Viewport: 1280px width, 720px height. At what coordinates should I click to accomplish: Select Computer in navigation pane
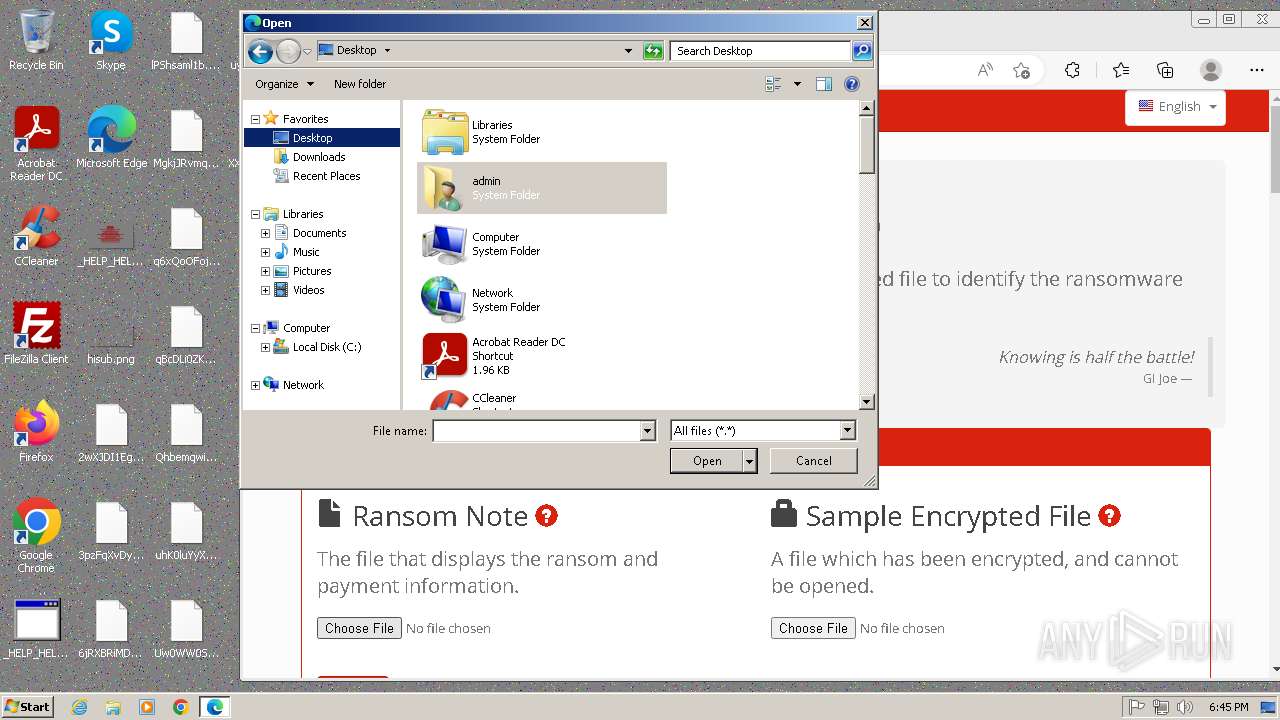point(306,328)
